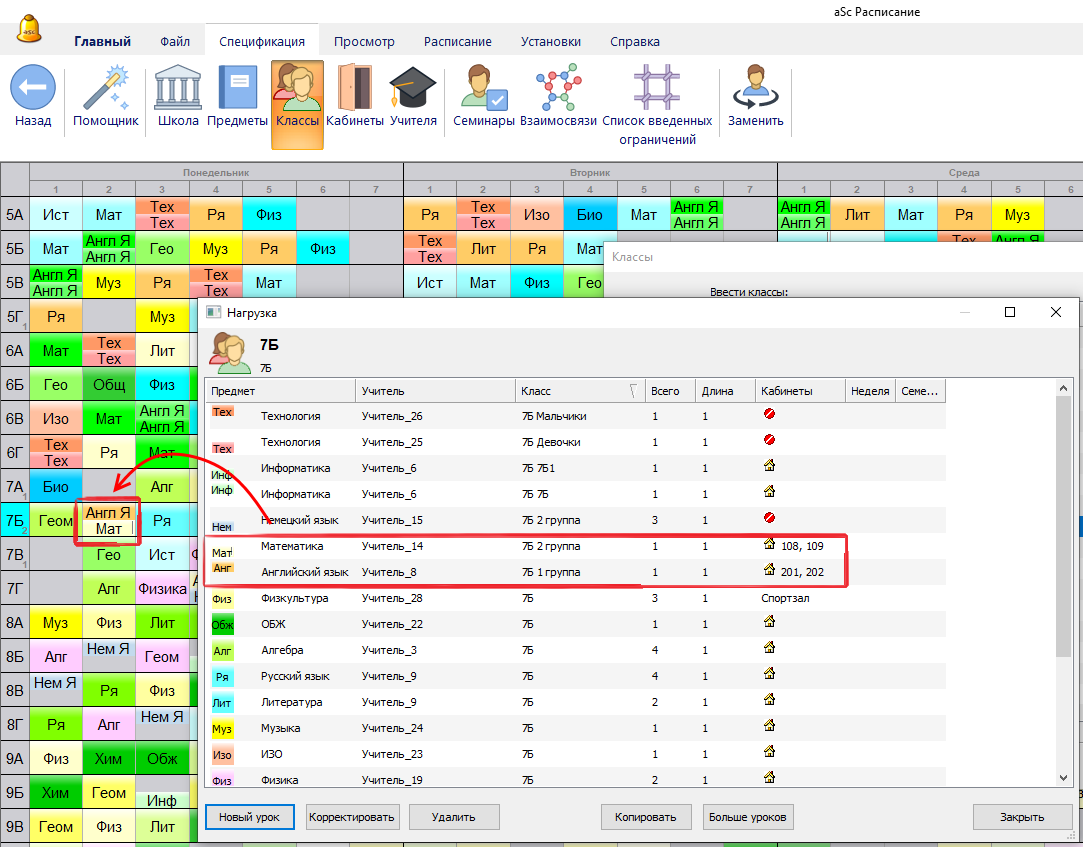This screenshot has height=847, width=1083.
Task: Open the Школа settings icon
Action: (x=178, y=88)
